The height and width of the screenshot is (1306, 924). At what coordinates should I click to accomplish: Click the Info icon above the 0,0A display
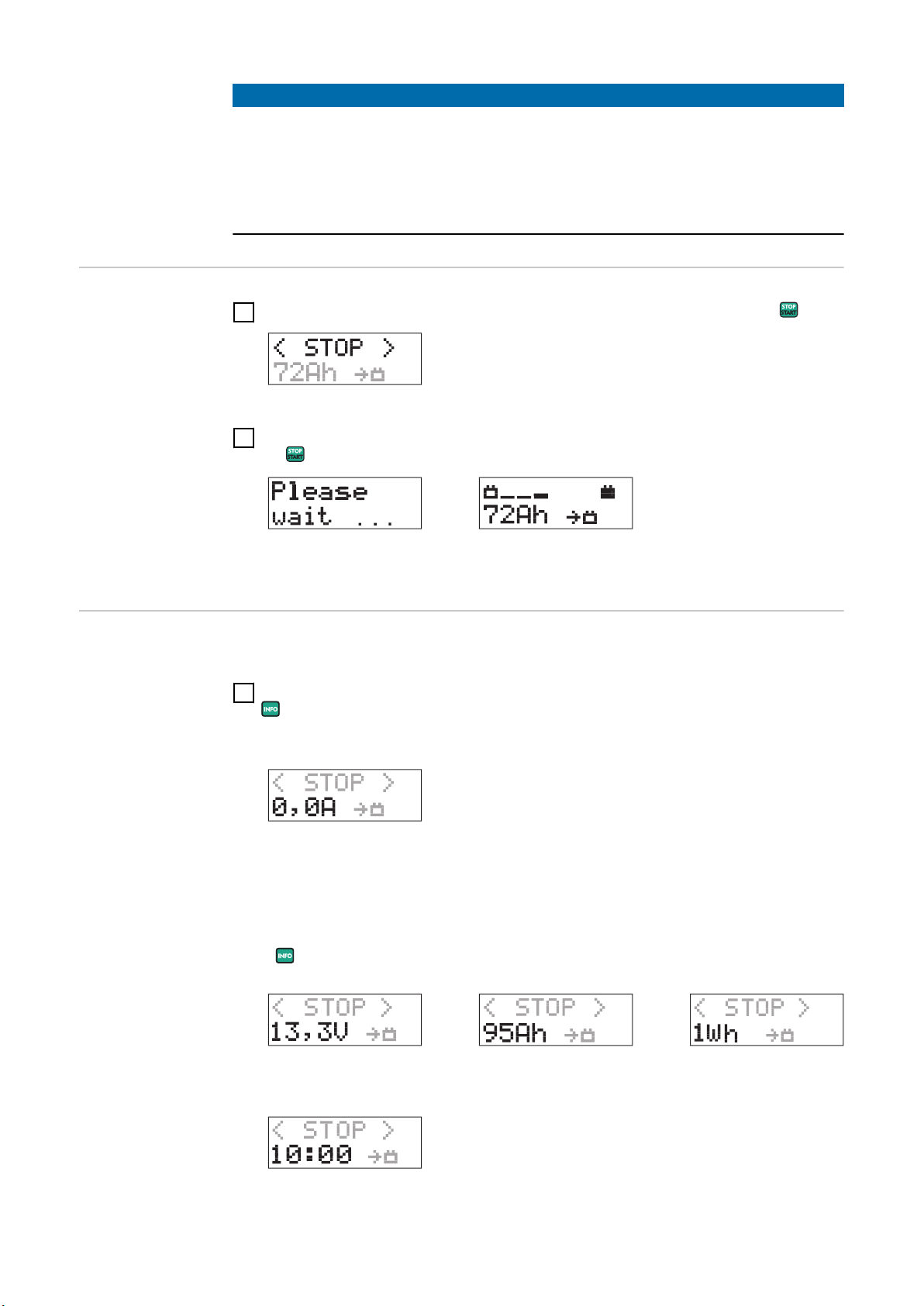(271, 708)
